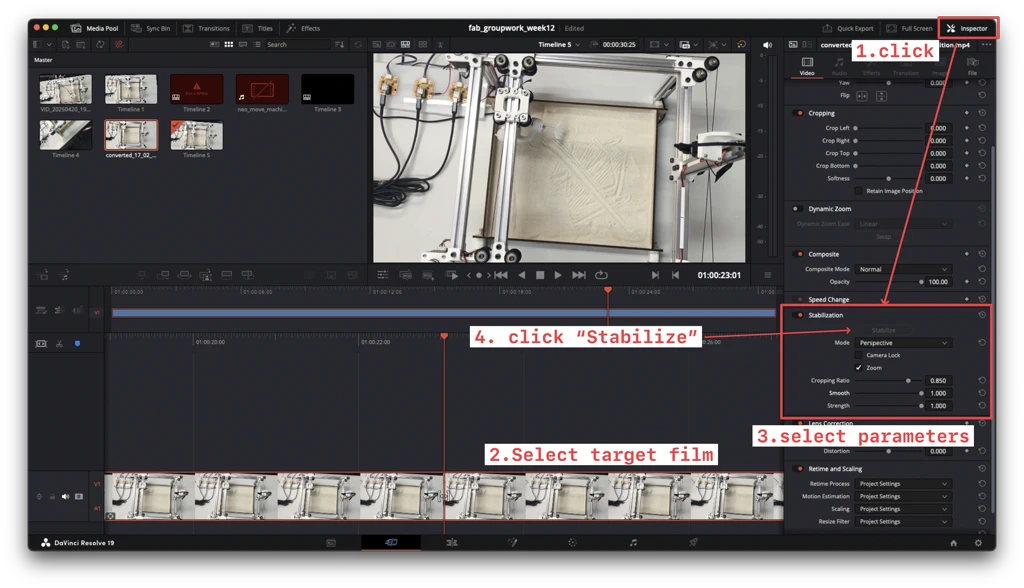Viewport: 1024px width, 588px height.
Task: Stop playback in the viewer
Action: click(540, 275)
